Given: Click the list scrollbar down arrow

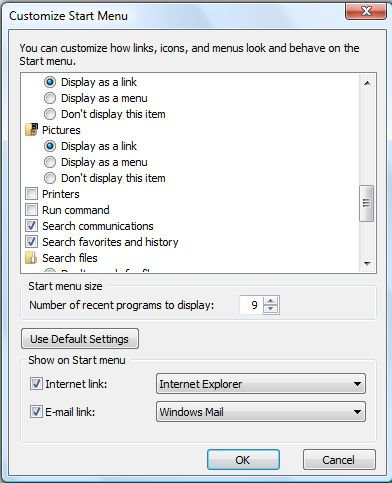Looking at the screenshot, I should 367,264.
